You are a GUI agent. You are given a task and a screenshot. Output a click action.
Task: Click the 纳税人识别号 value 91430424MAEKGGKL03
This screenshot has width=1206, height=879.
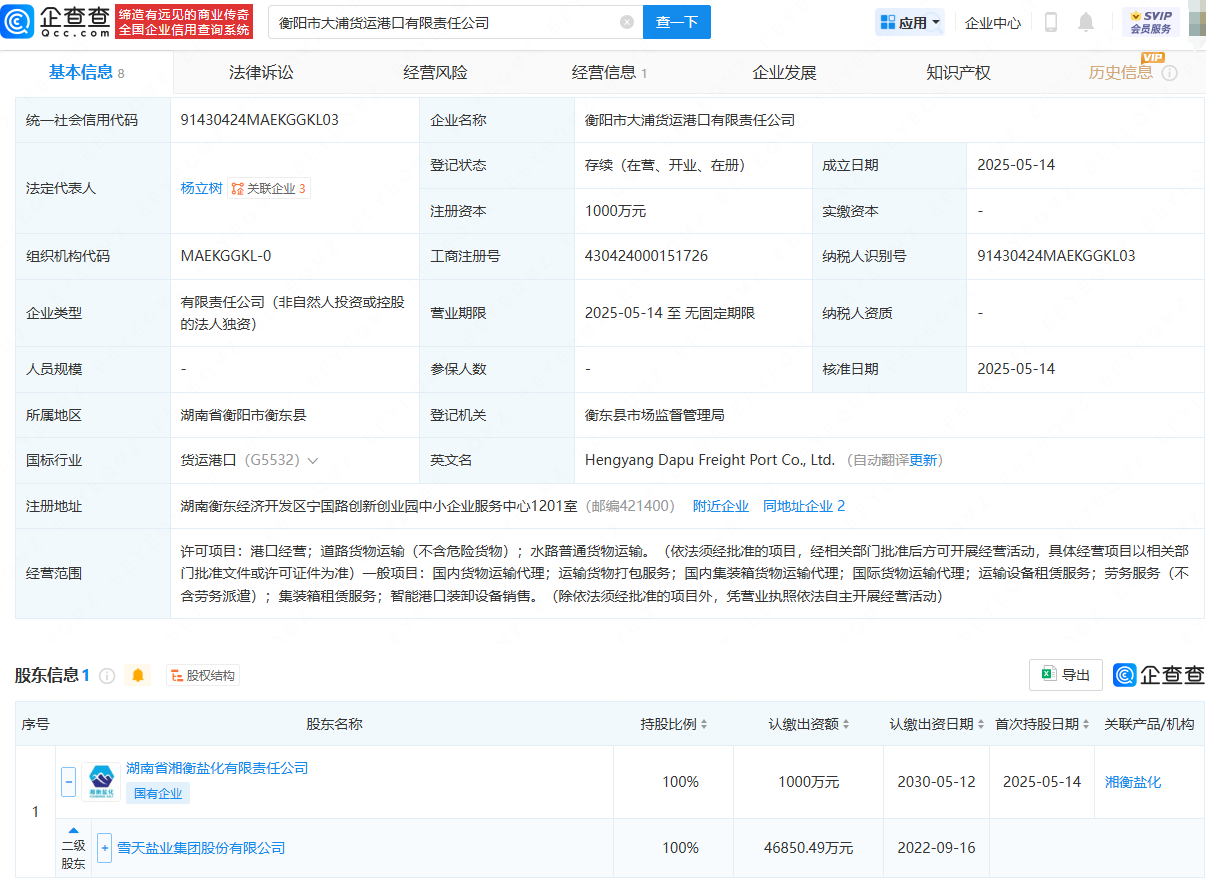pos(1056,256)
